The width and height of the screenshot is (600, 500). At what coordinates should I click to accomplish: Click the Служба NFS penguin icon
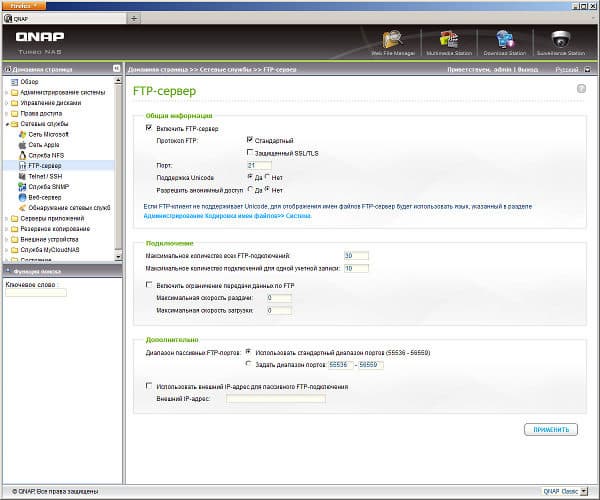point(23,155)
